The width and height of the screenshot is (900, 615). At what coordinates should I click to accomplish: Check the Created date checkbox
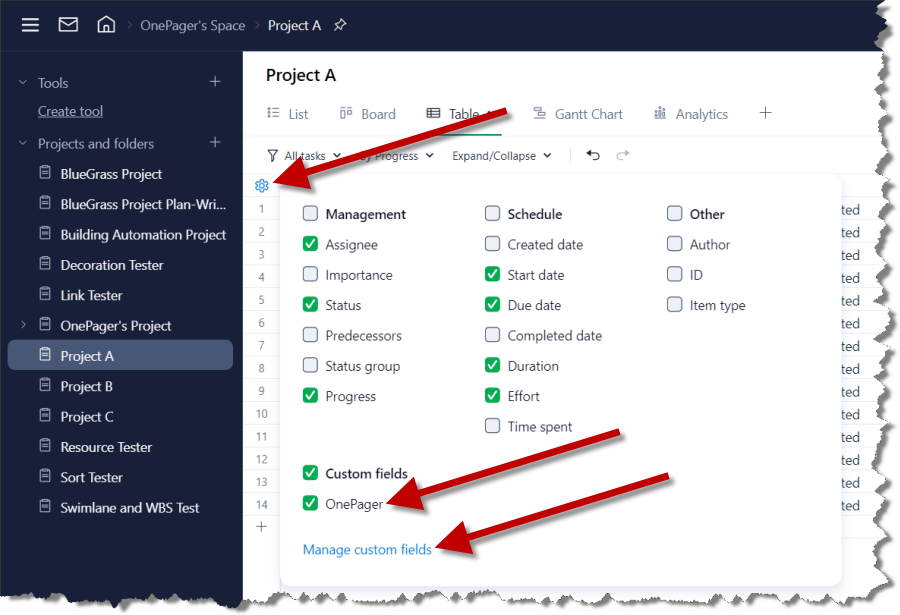click(492, 244)
